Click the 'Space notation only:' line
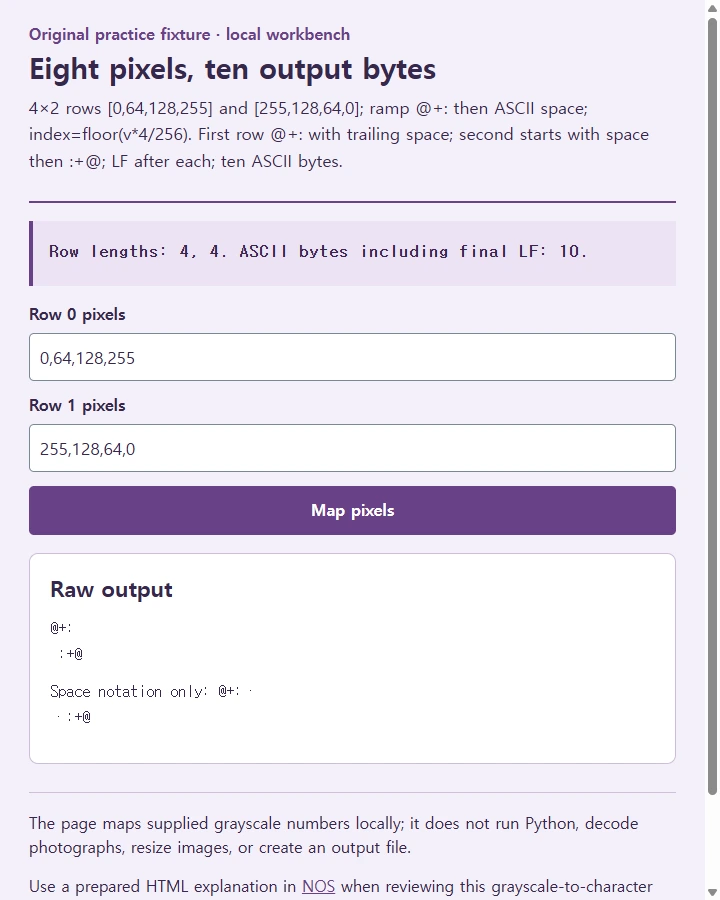This screenshot has height=900, width=720. (x=151, y=691)
